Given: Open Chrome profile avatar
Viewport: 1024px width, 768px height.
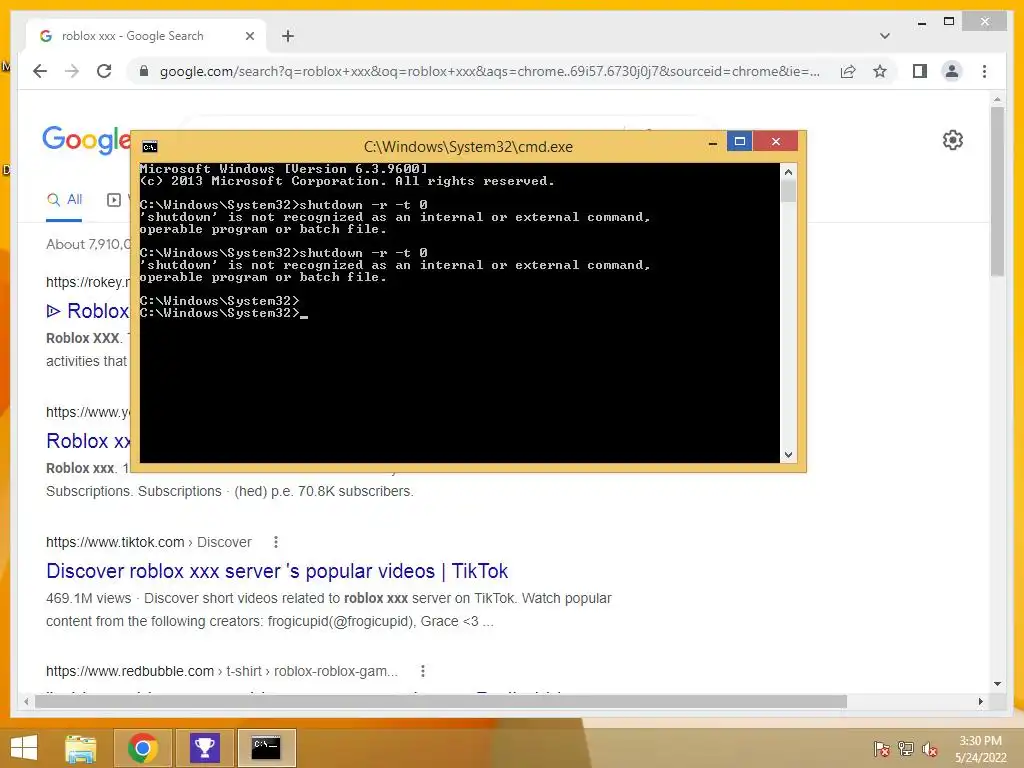Looking at the screenshot, I should tap(952, 71).
